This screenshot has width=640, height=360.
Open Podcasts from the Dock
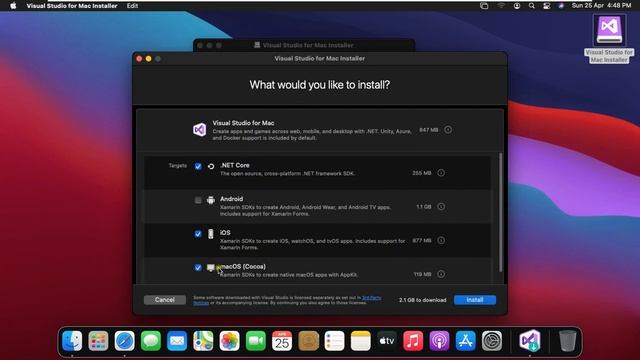(439, 341)
